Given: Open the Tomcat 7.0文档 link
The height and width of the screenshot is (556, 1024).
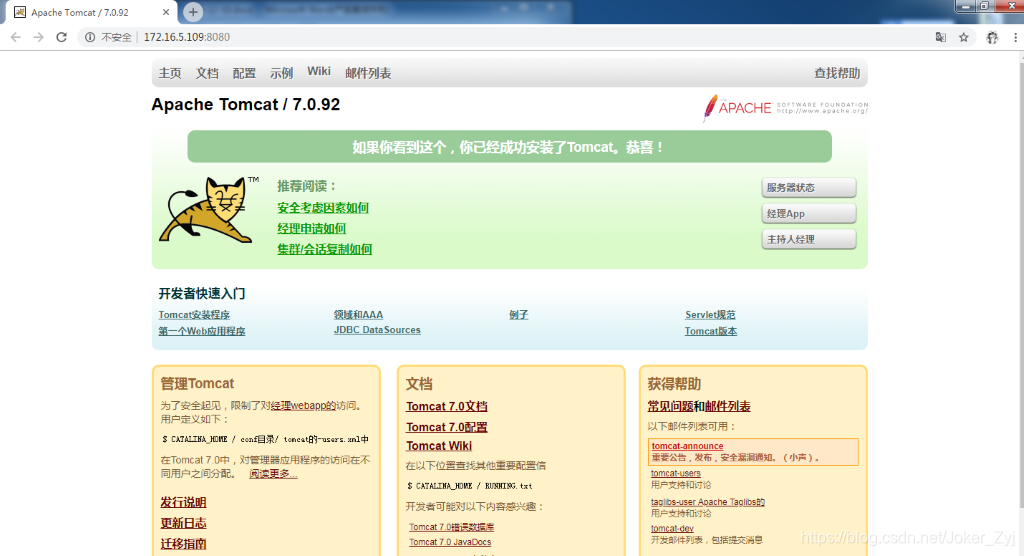Looking at the screenshot, I should [447, 406].
